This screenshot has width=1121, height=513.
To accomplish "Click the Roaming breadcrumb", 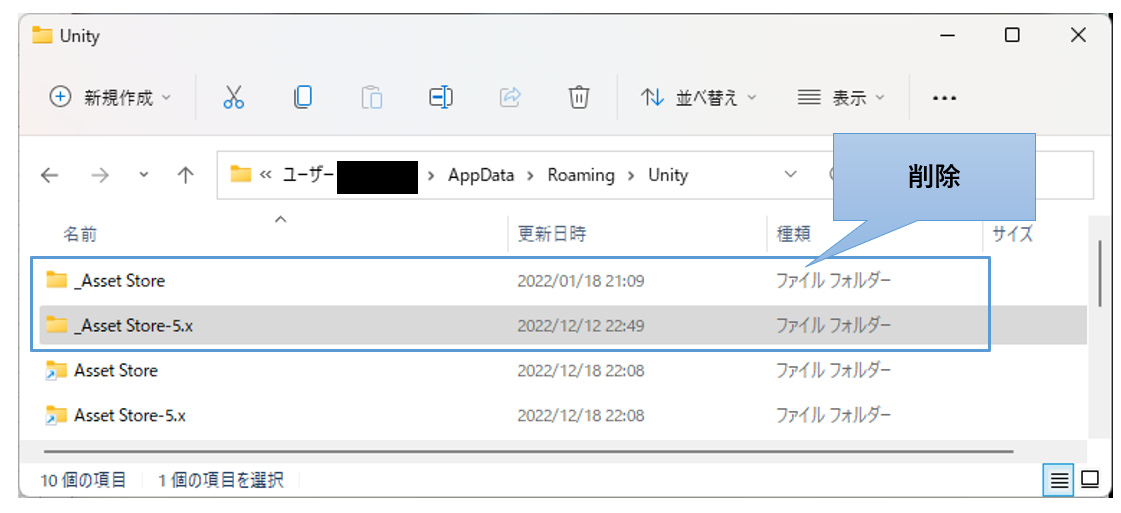I will (581, 175).
